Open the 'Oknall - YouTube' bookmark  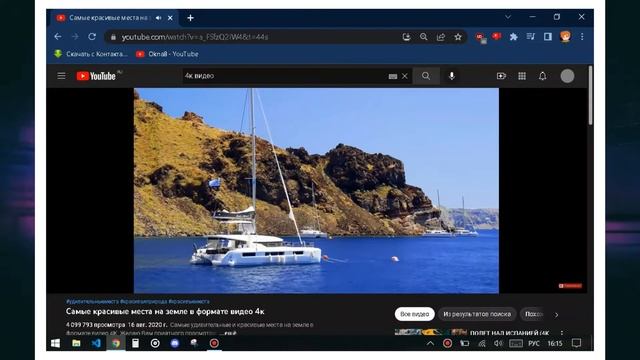click(167, 54)
